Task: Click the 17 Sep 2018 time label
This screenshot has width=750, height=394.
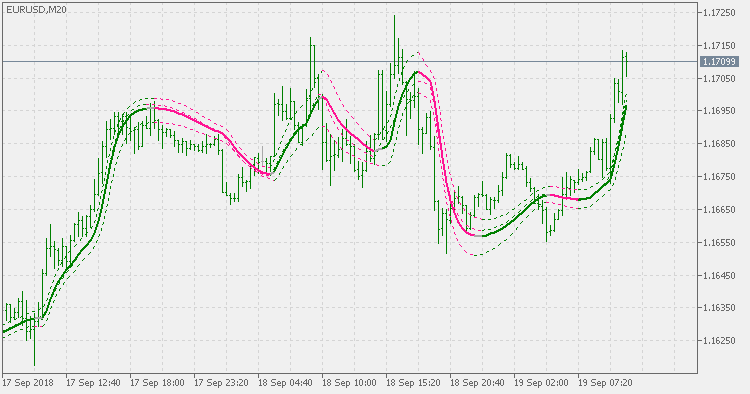Action: 28,383
